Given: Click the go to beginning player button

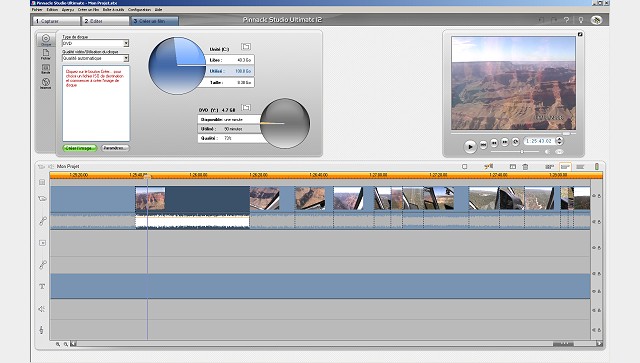Looking at the screenshot, I should coord(483,145).
